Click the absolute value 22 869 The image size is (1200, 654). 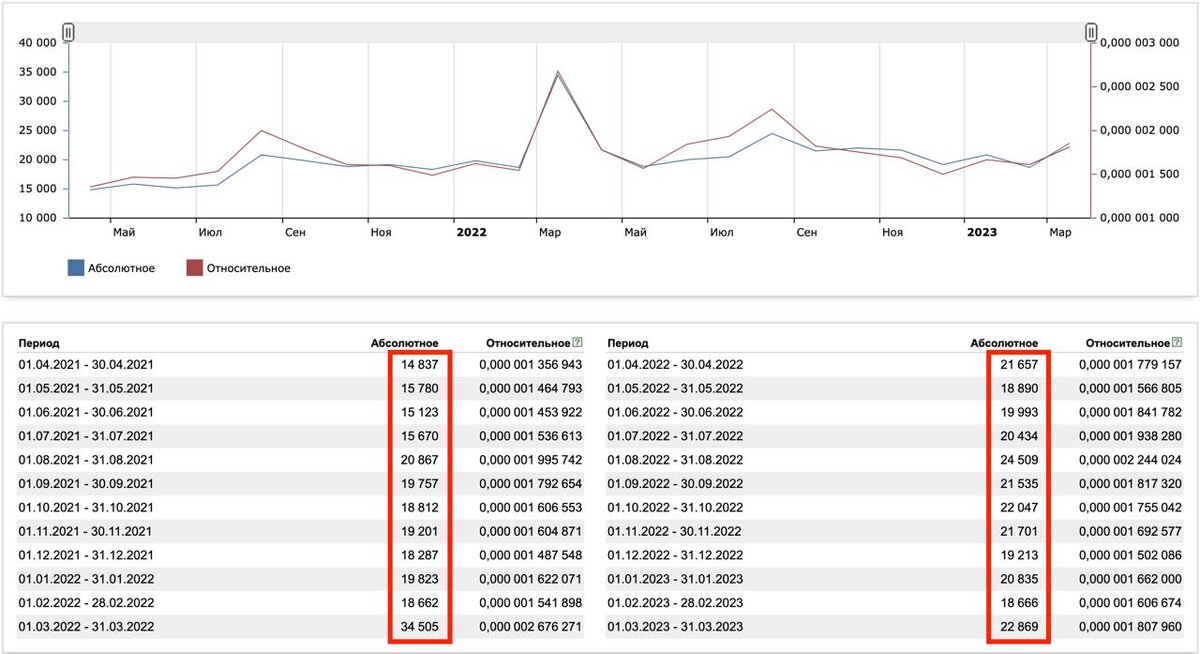(x=1019, y=627)
